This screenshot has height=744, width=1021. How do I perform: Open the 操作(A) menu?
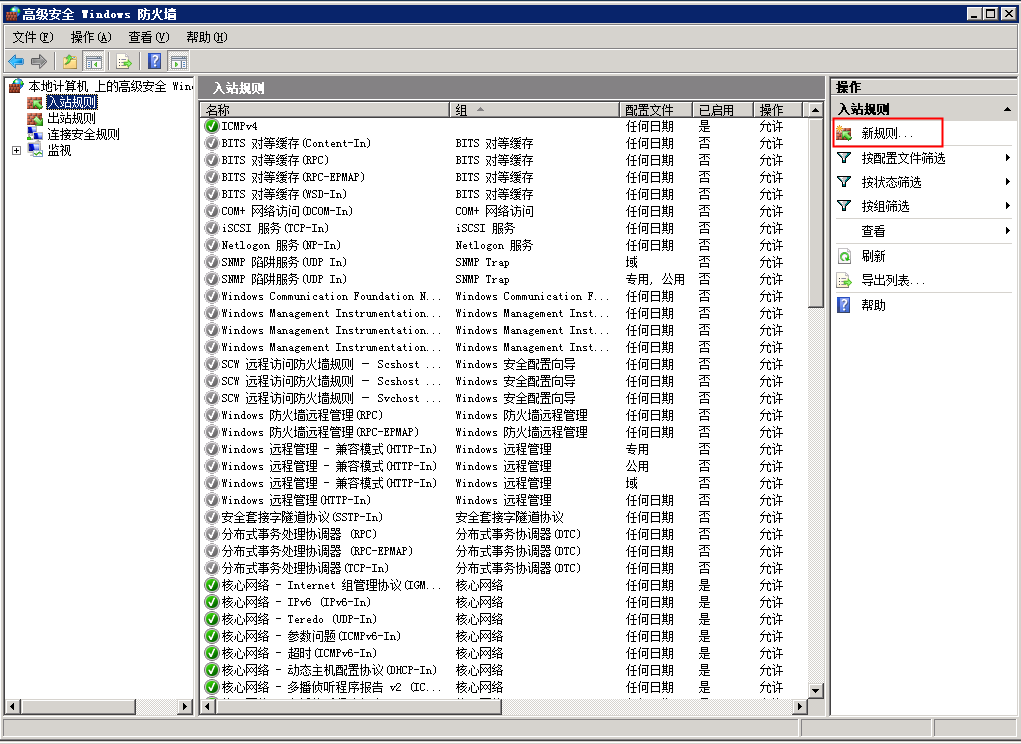click(91, 37)
